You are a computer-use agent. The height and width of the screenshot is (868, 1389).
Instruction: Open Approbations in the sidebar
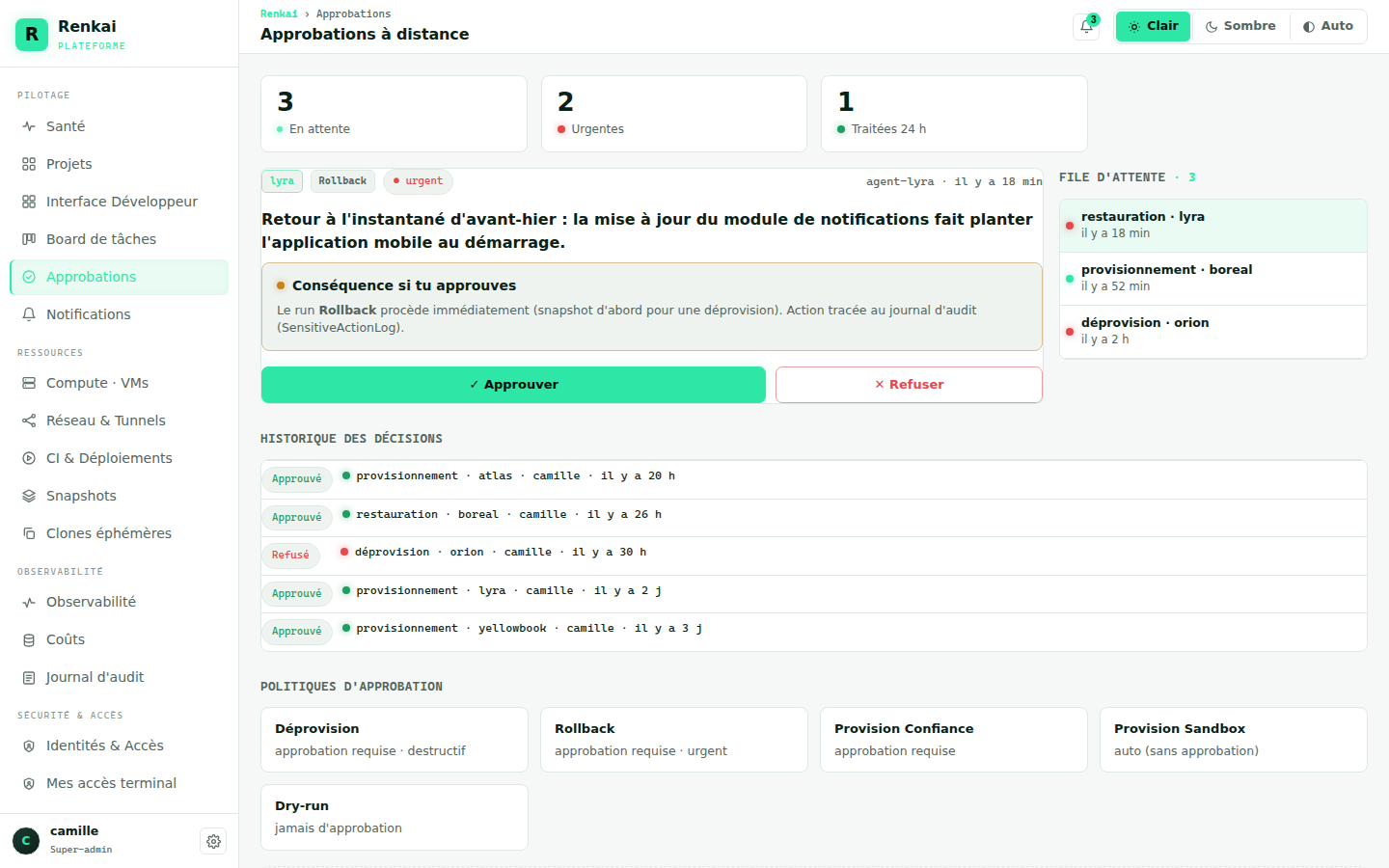pos(120,277)
